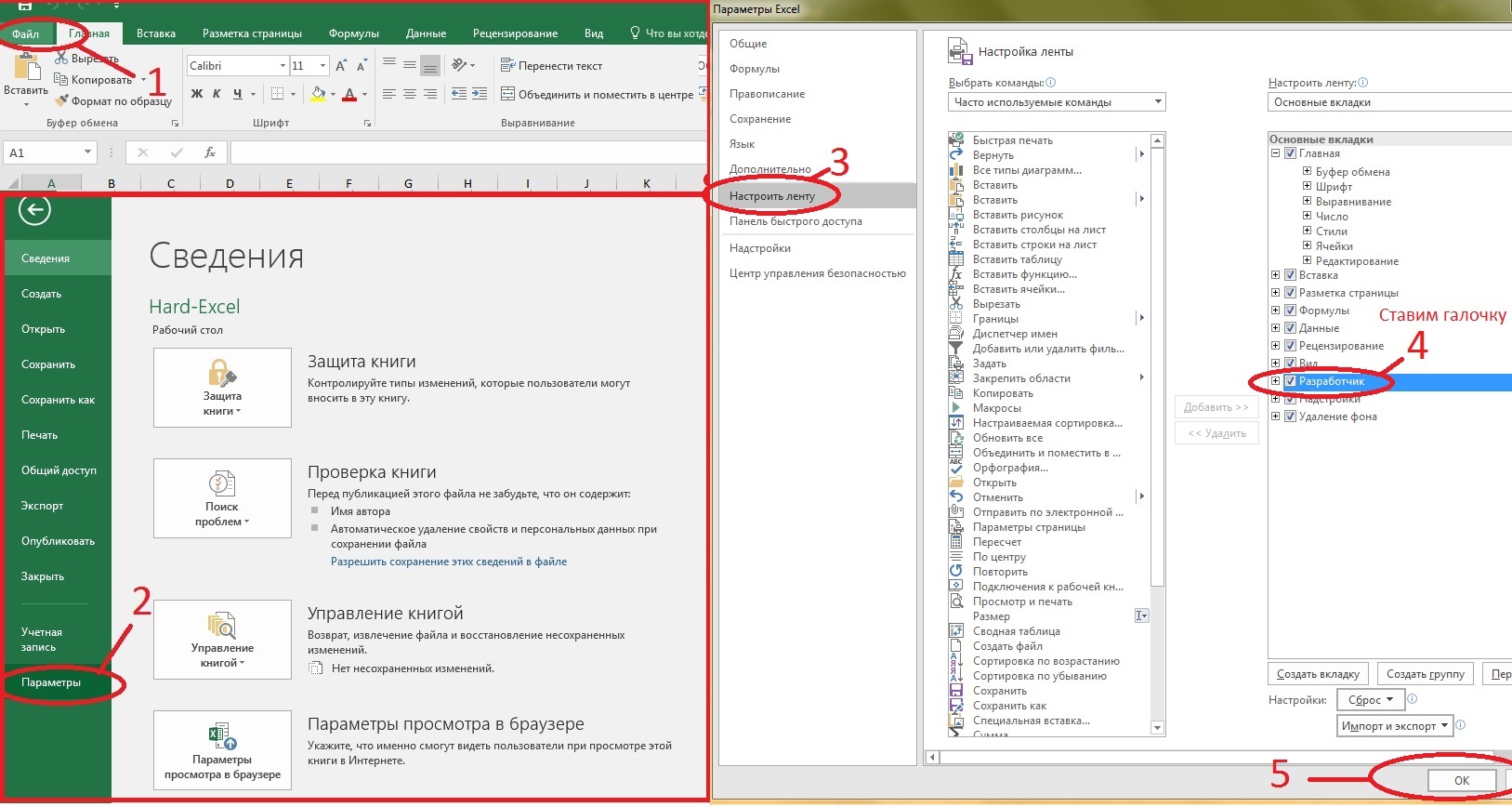Image resolution: width=1512 pixels, height=807 pixels.
Task: Click the Bold formatting icon
Action: (x=197, y=94)
